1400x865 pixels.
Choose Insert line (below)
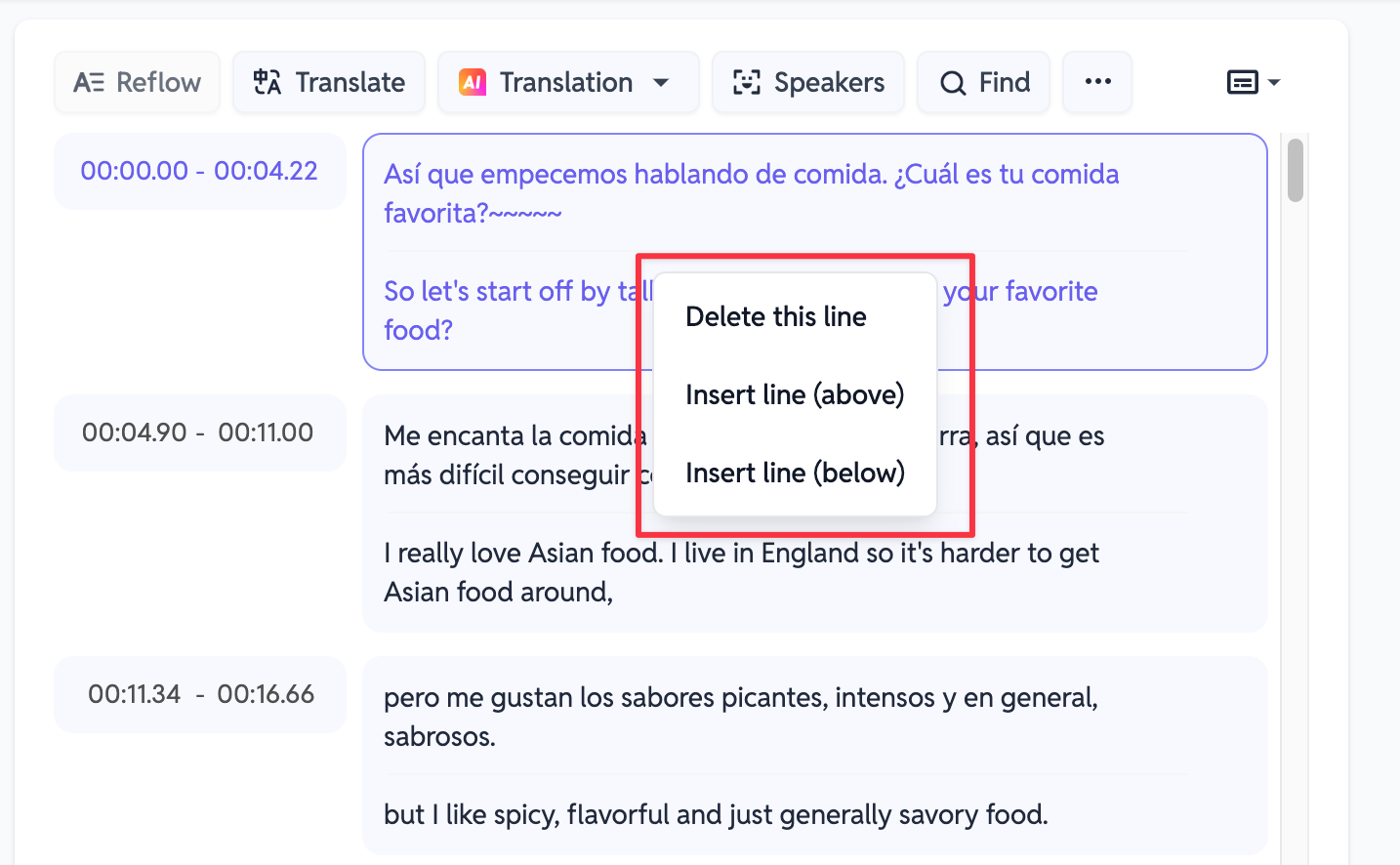click(x=795, y=473)
